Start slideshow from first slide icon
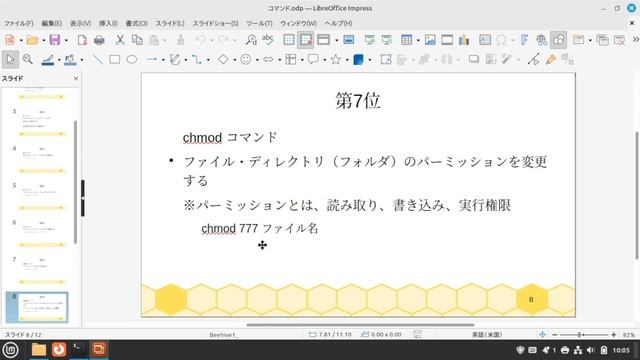Screen dimensions: 640x360 coord(370,40)
